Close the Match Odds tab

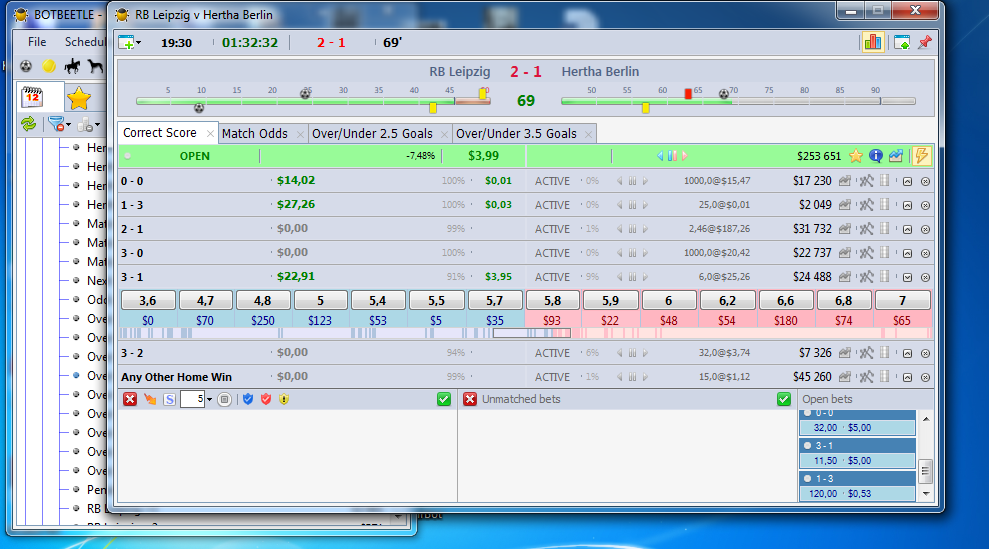(300, 134)
